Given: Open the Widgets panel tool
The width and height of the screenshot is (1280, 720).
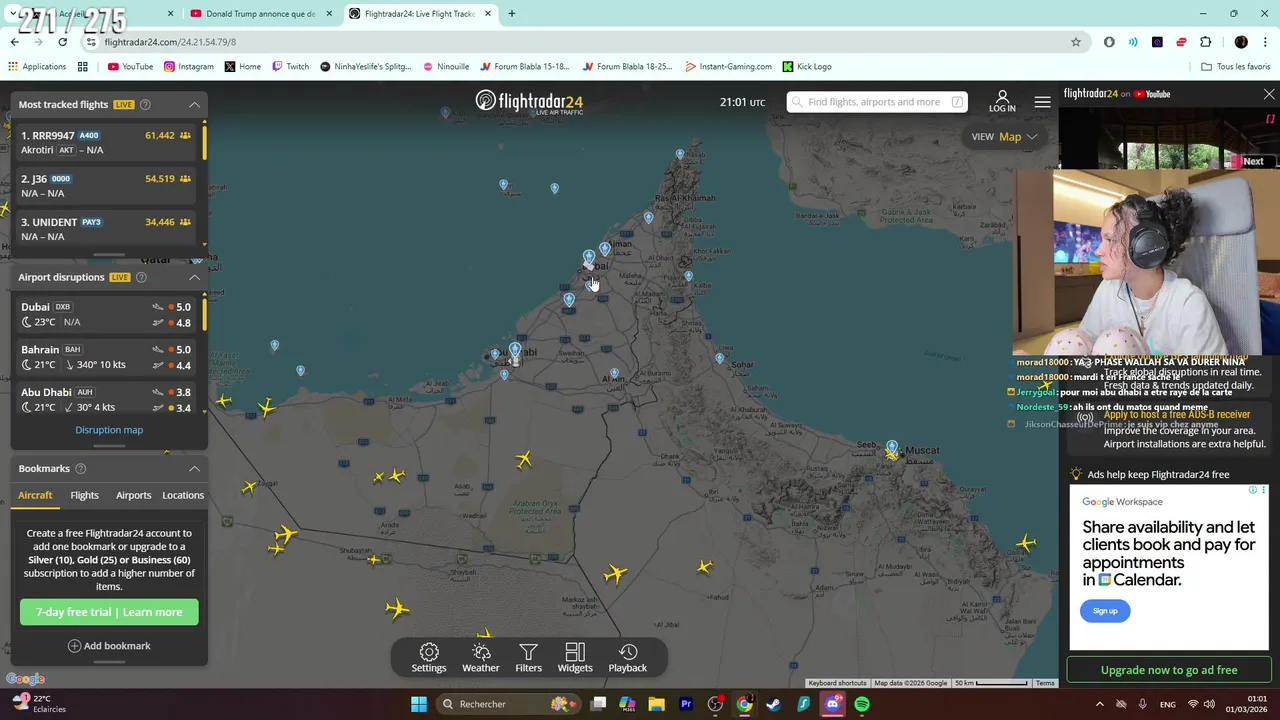Looking at the screenshot, I should coord(575,657).
